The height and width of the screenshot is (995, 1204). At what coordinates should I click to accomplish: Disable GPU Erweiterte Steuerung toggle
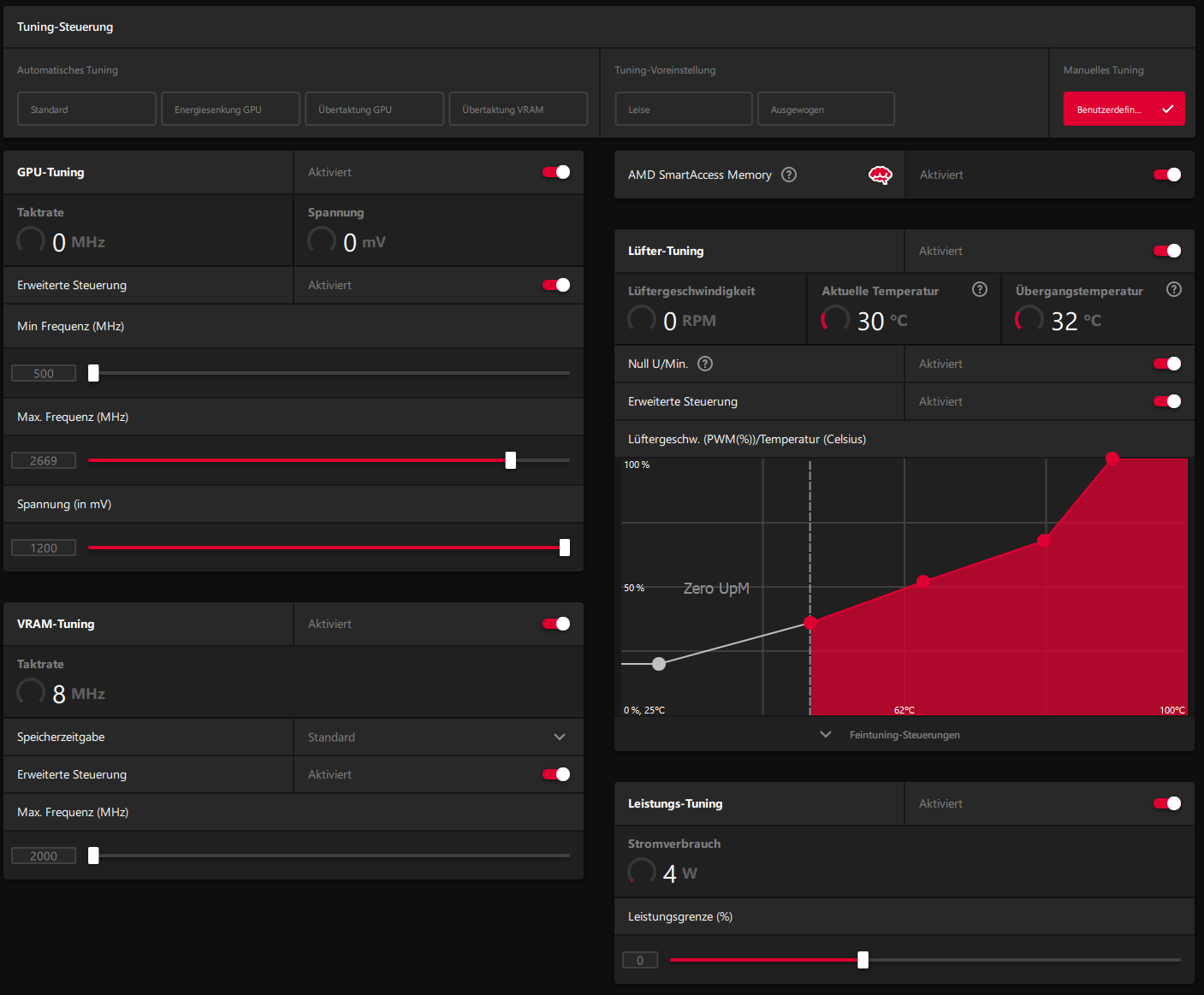[x=556, y=285]
